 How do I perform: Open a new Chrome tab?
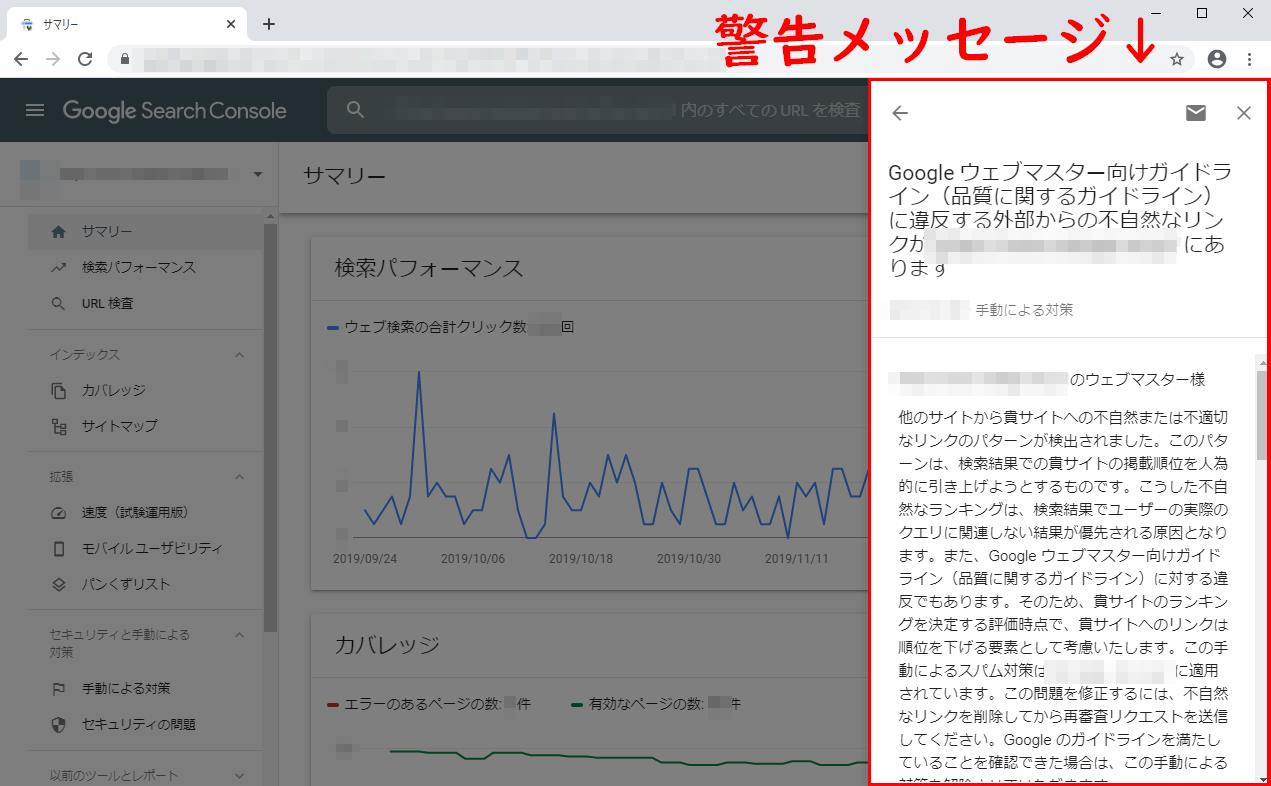268,24
